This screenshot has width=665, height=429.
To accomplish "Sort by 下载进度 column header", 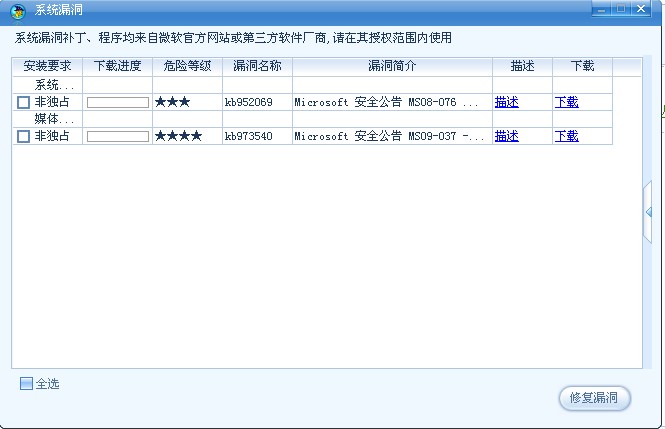I will [117, 67].
